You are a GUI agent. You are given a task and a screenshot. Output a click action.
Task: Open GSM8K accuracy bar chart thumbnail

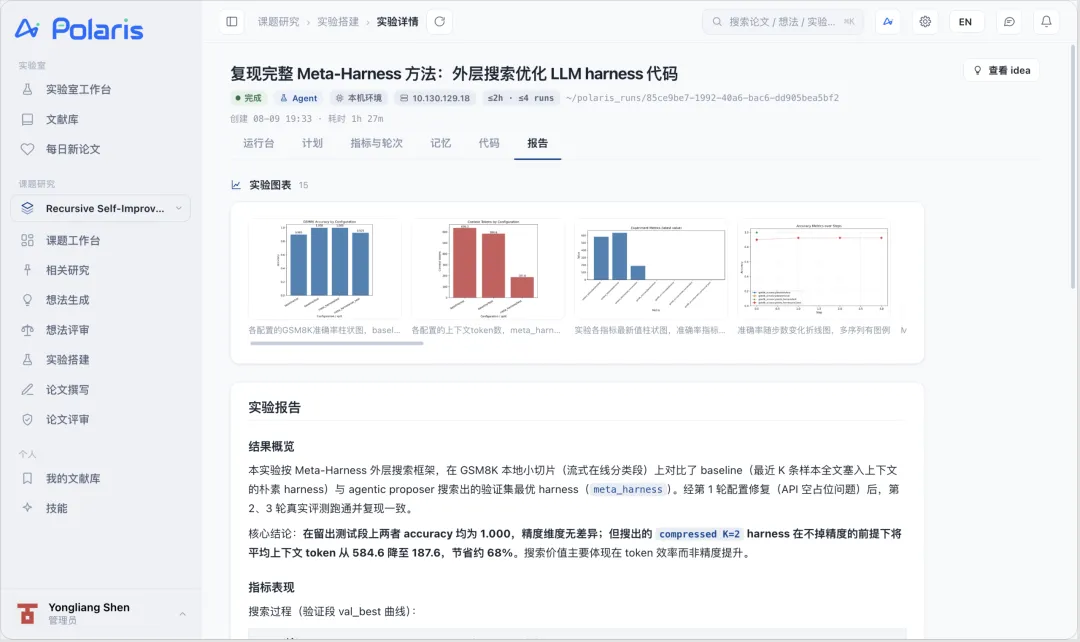(325, 269)
